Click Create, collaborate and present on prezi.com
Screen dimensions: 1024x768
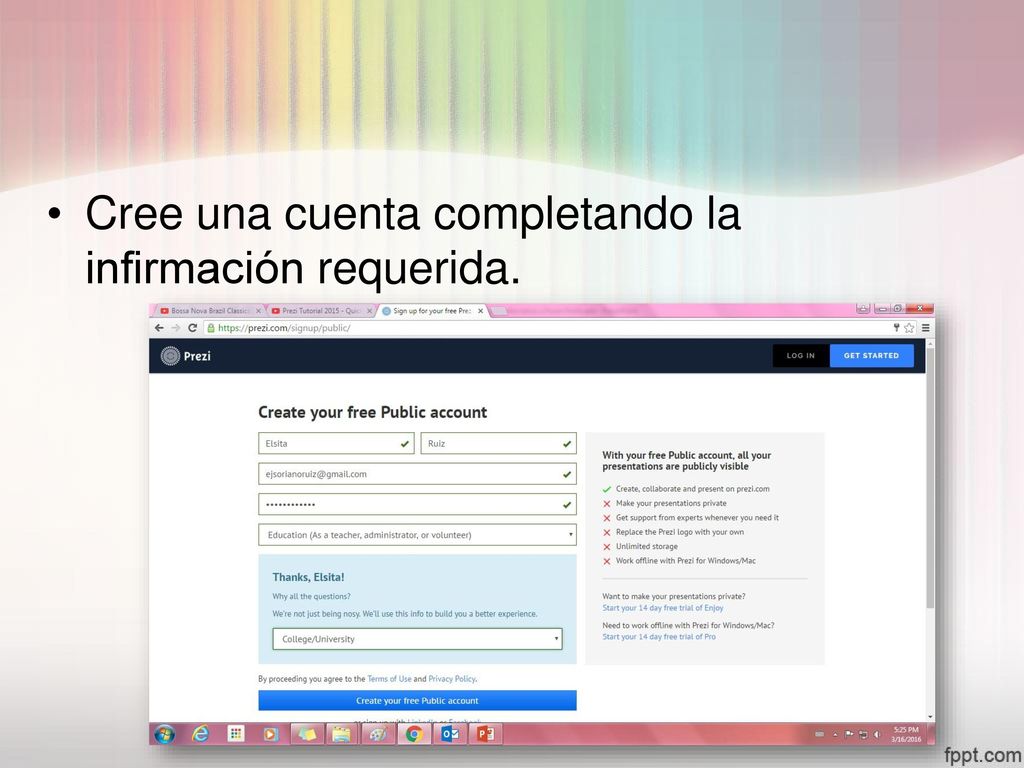693,489
